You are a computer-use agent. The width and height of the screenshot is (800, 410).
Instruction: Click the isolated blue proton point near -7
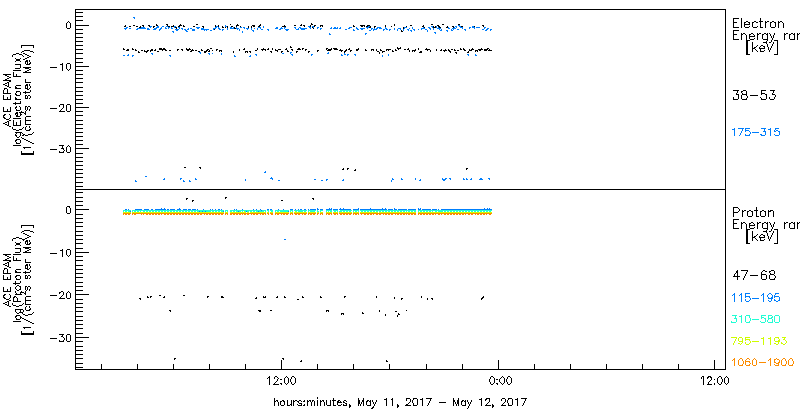pyautogui.click(x=285, y=239)
